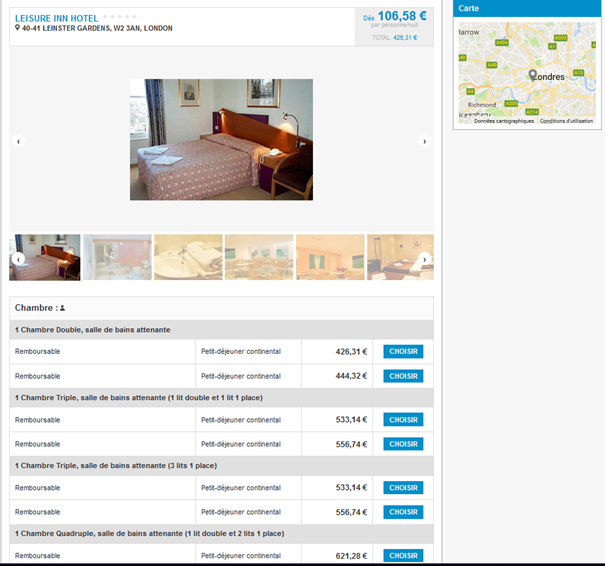Click the main photo next arrow
The image size is (605, 566).
tap(424, 141)
